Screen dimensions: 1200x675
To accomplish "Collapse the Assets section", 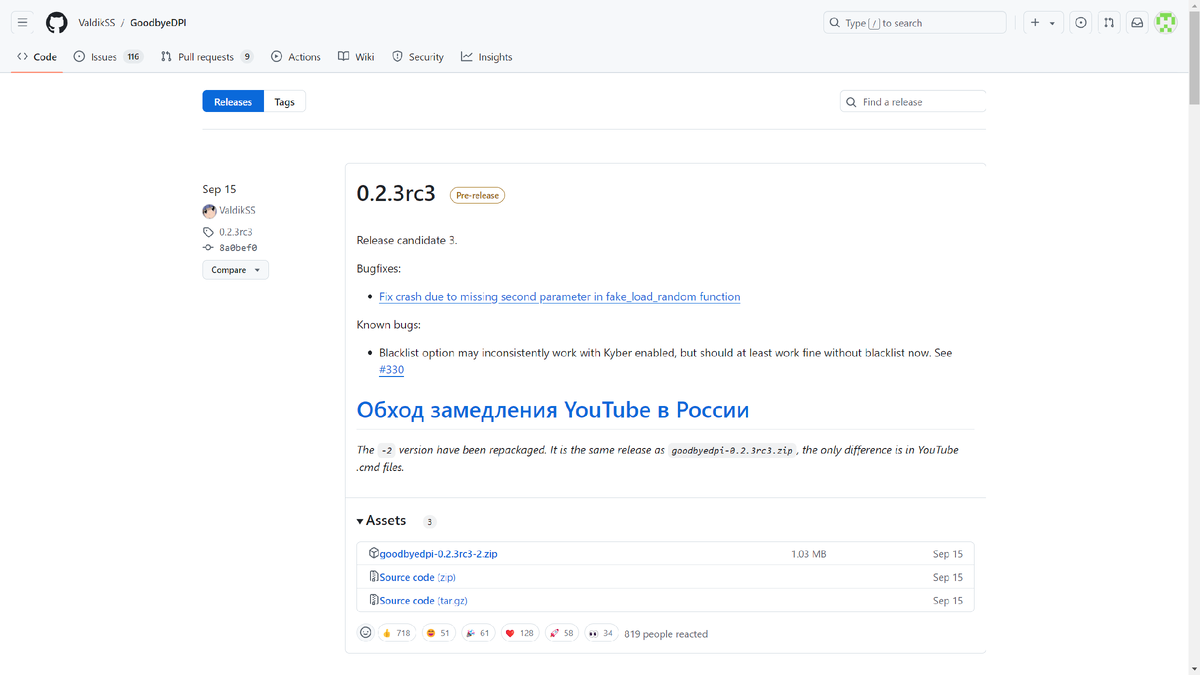I will [381, 521].
